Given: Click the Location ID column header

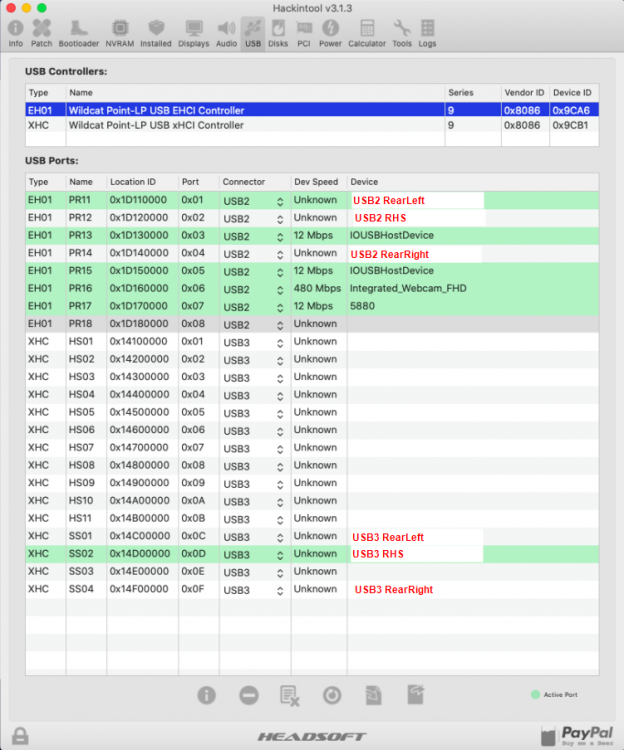Looking at the screenshot, I should (140, 182).
